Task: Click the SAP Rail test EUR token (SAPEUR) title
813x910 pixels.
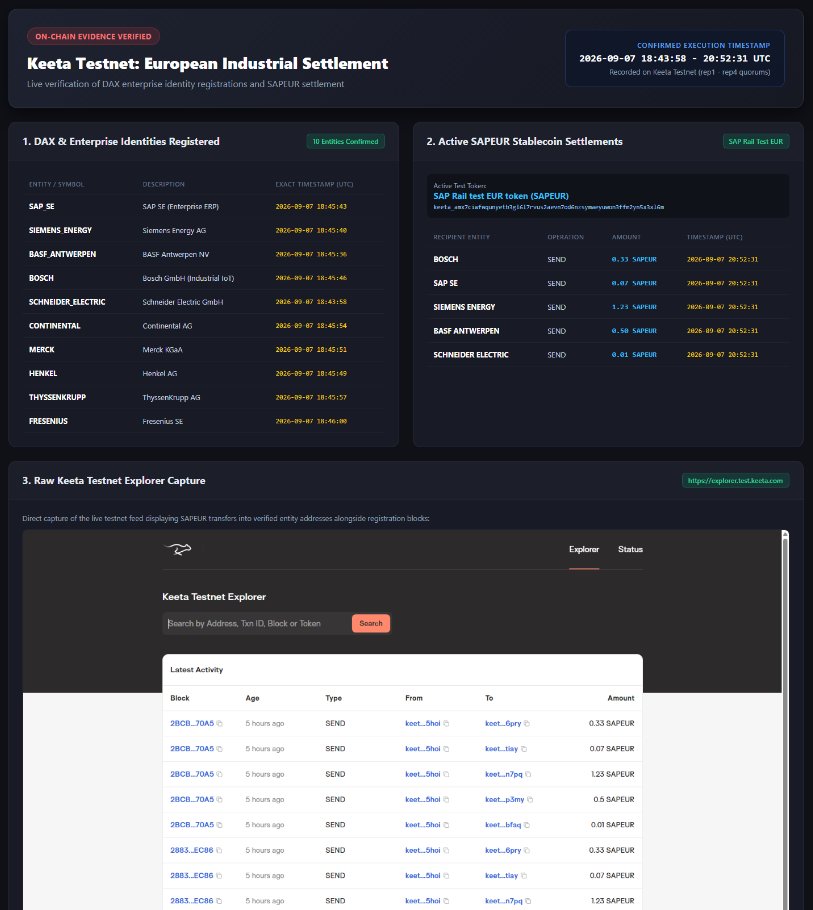Action: 501,196
